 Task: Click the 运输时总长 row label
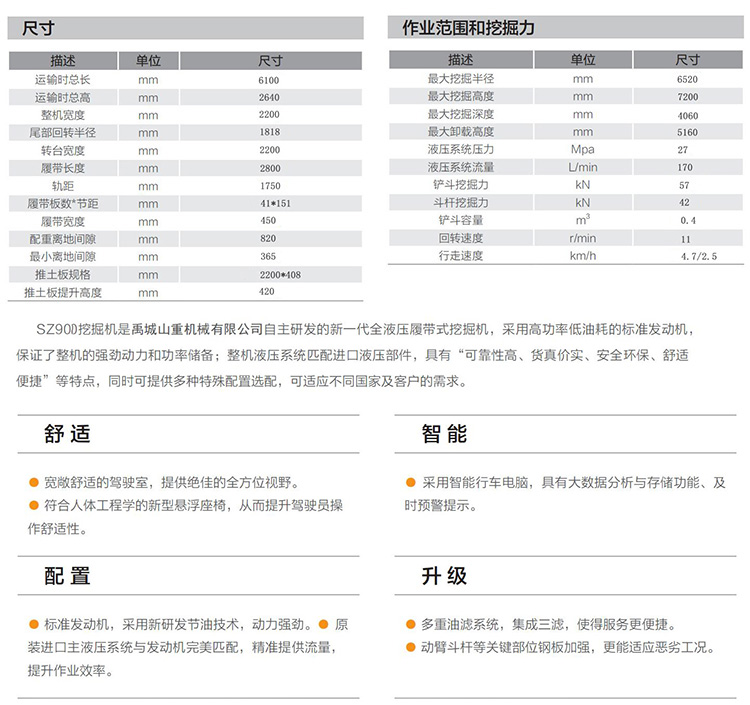click(62, 80)
